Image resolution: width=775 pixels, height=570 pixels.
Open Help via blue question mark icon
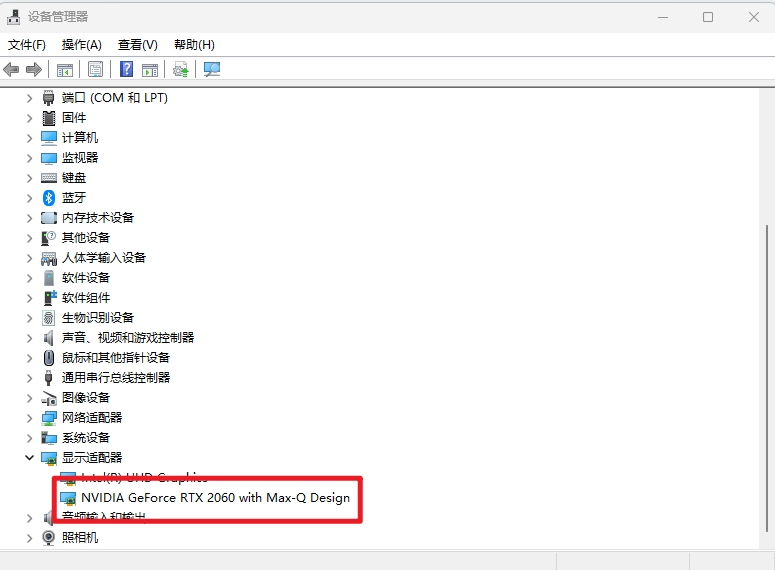click(127, 69)
